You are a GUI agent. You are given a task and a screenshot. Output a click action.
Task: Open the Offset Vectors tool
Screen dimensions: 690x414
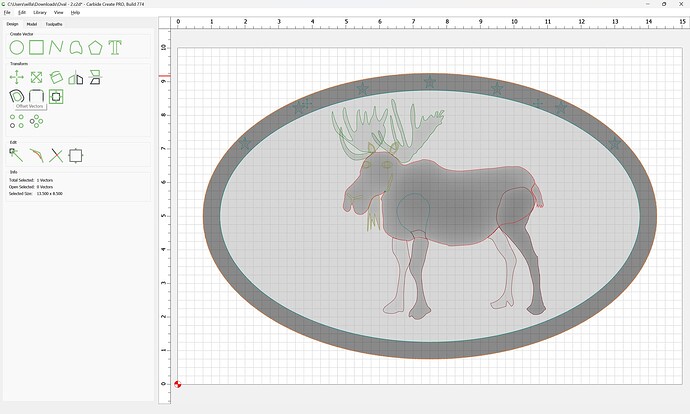(x=17, y=96)
